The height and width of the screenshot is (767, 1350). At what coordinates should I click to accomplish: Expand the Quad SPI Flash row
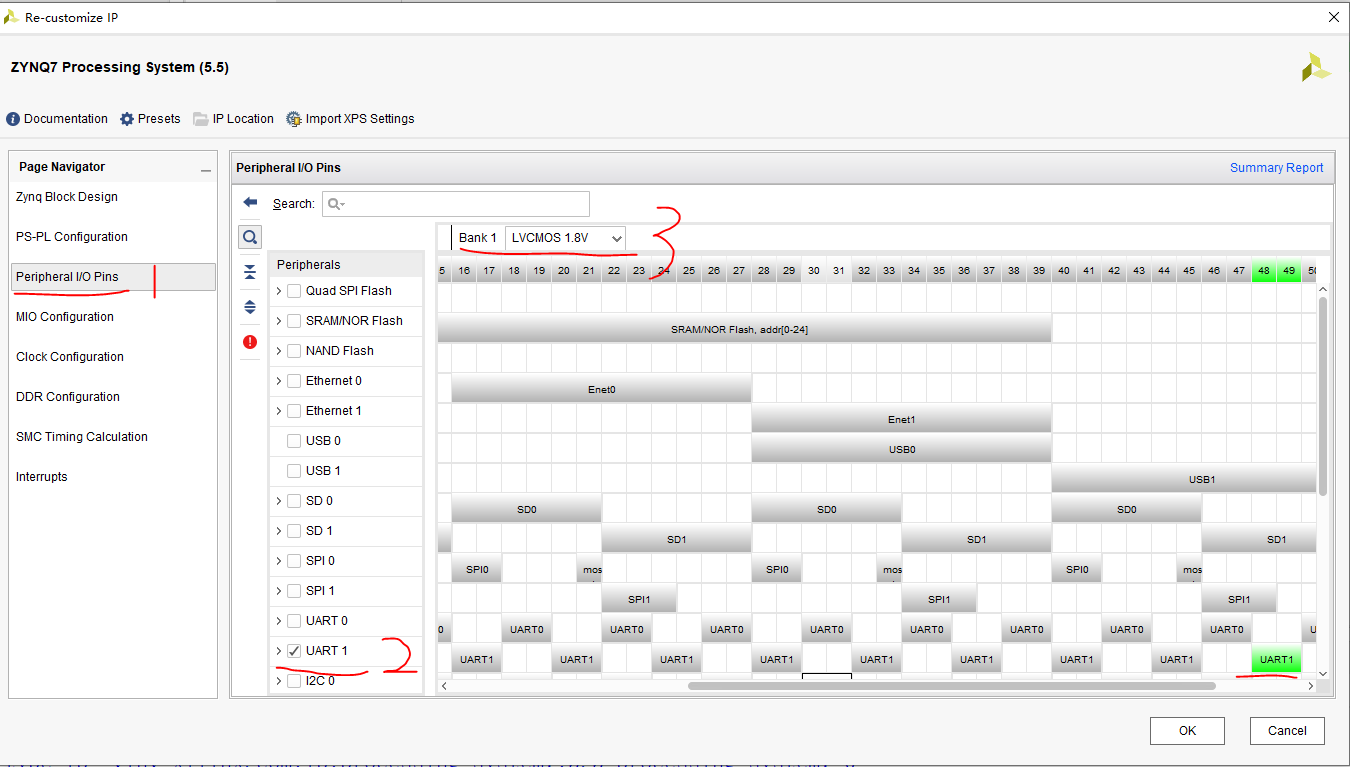[279, 291]
